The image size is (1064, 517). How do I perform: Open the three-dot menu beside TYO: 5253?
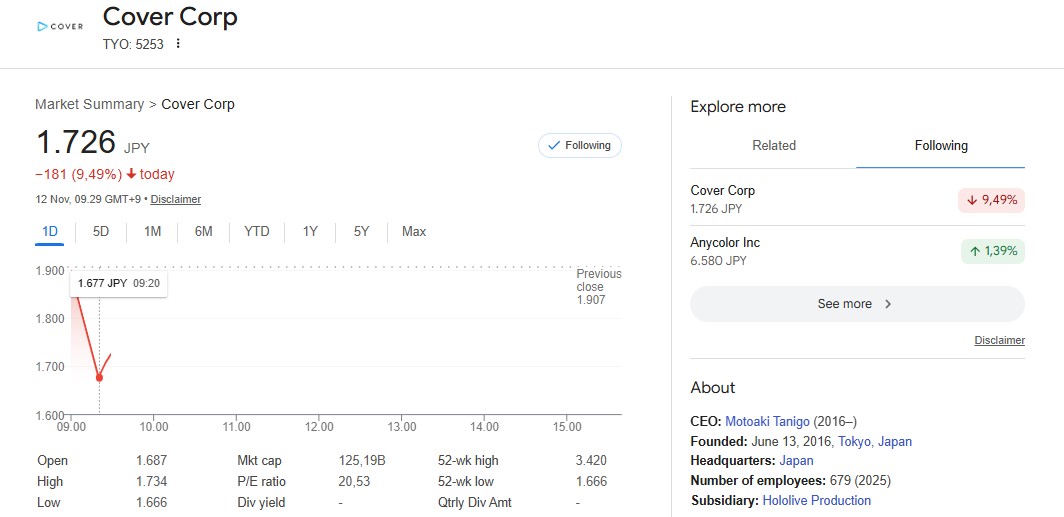pyautogui.click(x=178, y=44)
